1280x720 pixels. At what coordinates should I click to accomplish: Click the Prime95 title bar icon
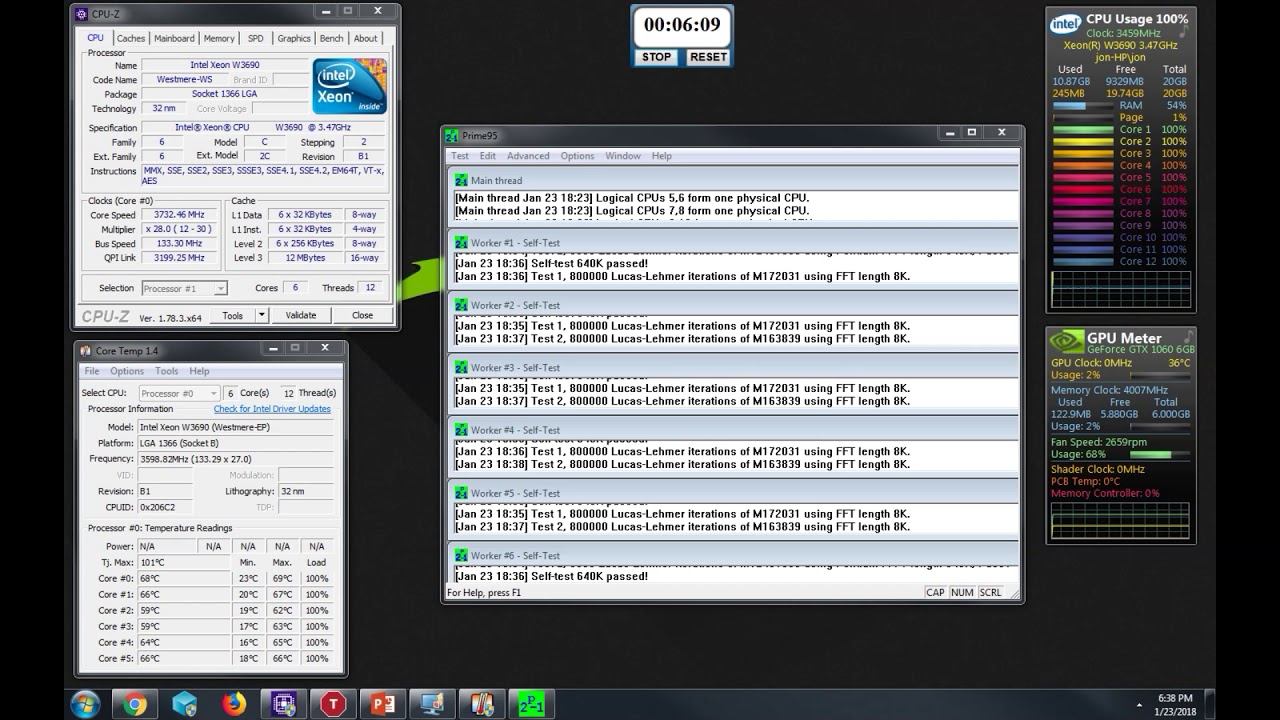pyautogui.click(x=452, y=135)
